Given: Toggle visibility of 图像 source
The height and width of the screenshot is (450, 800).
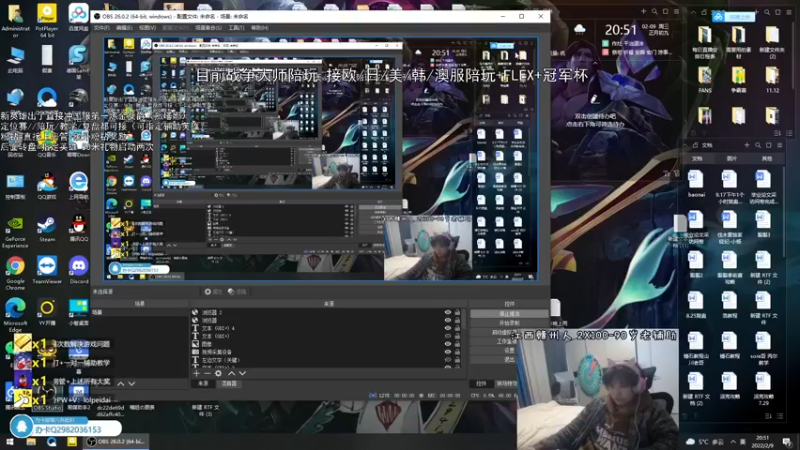Looking at the screenshot, I should (x=447, y=344).
